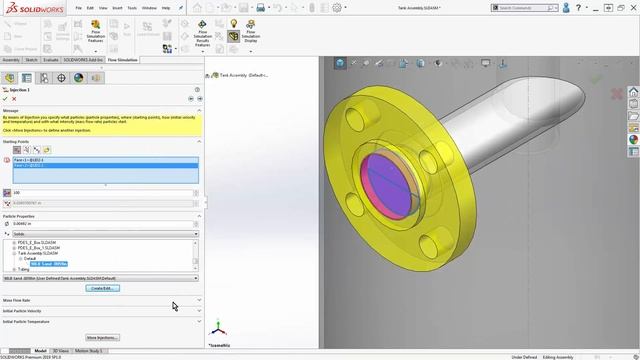Open the Tools menu

132,8
